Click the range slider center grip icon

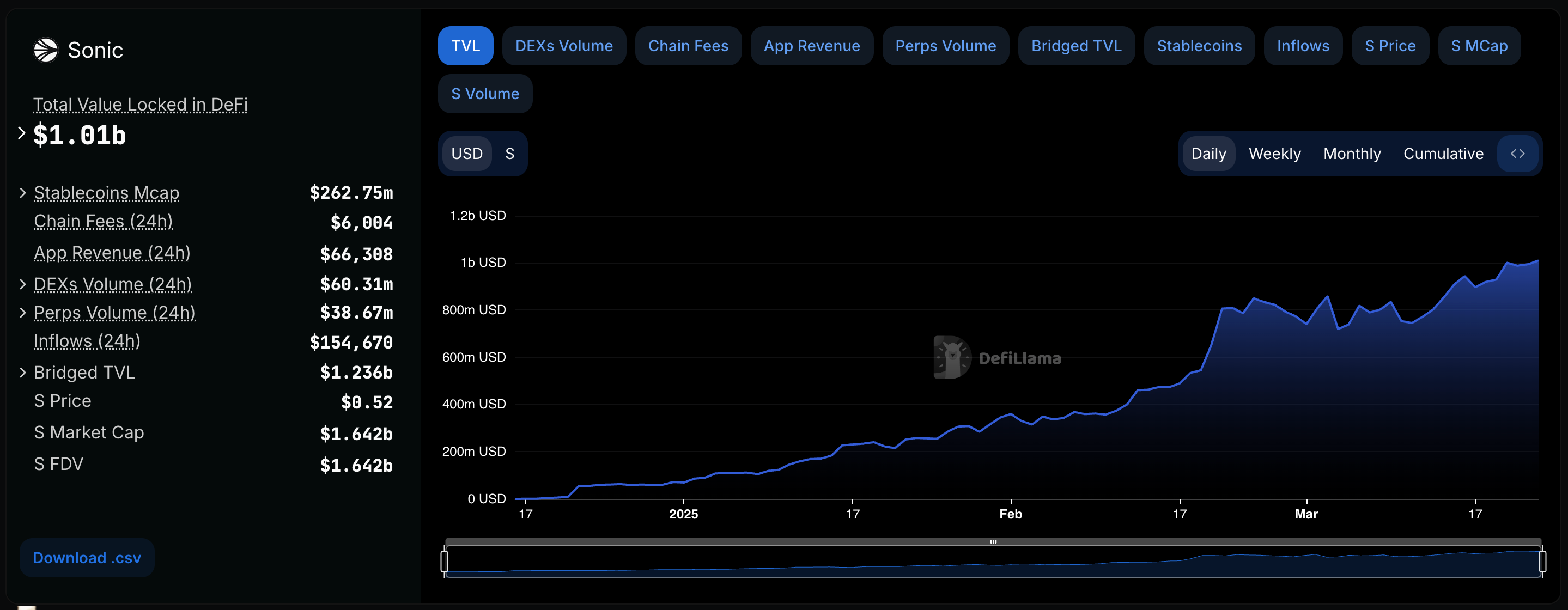993,542
